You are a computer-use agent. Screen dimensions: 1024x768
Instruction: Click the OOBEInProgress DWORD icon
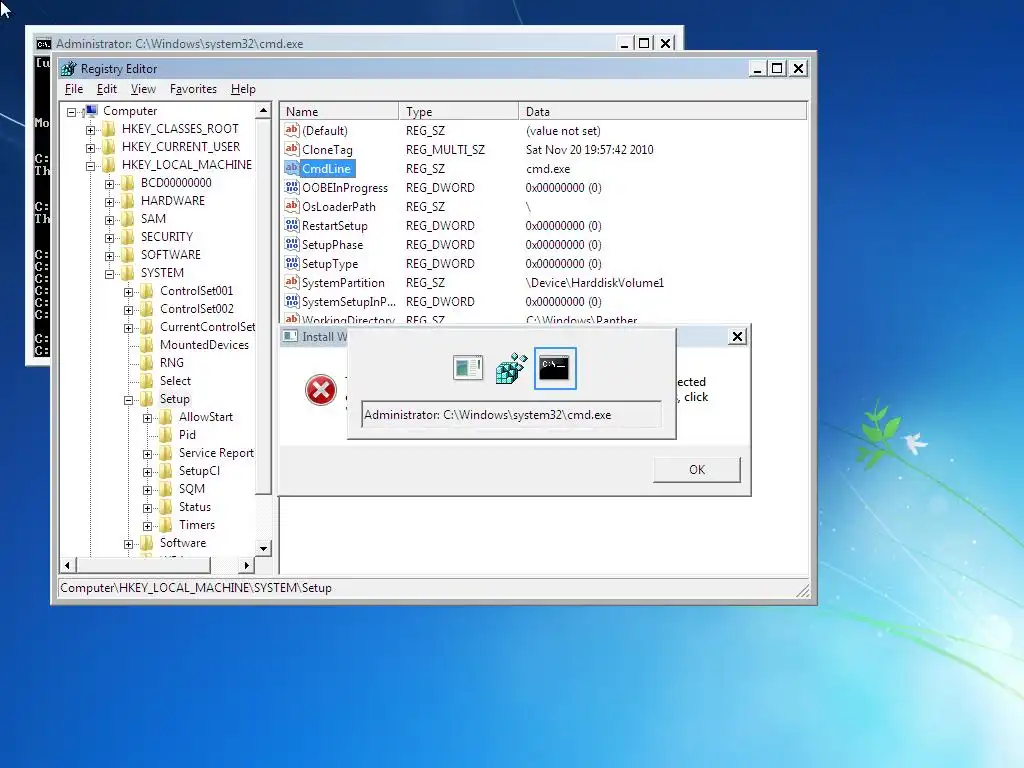coord(292,187)
